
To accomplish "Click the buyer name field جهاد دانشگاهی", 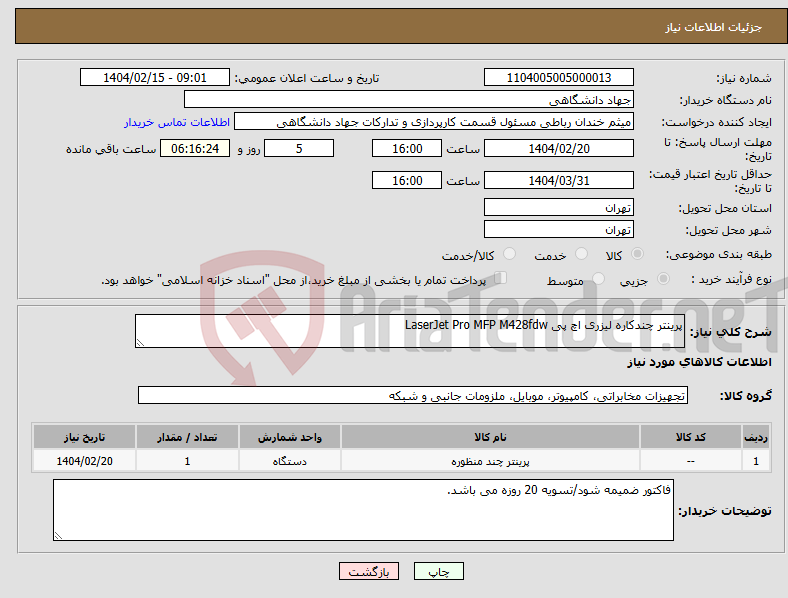I will [x=409, y=99].
